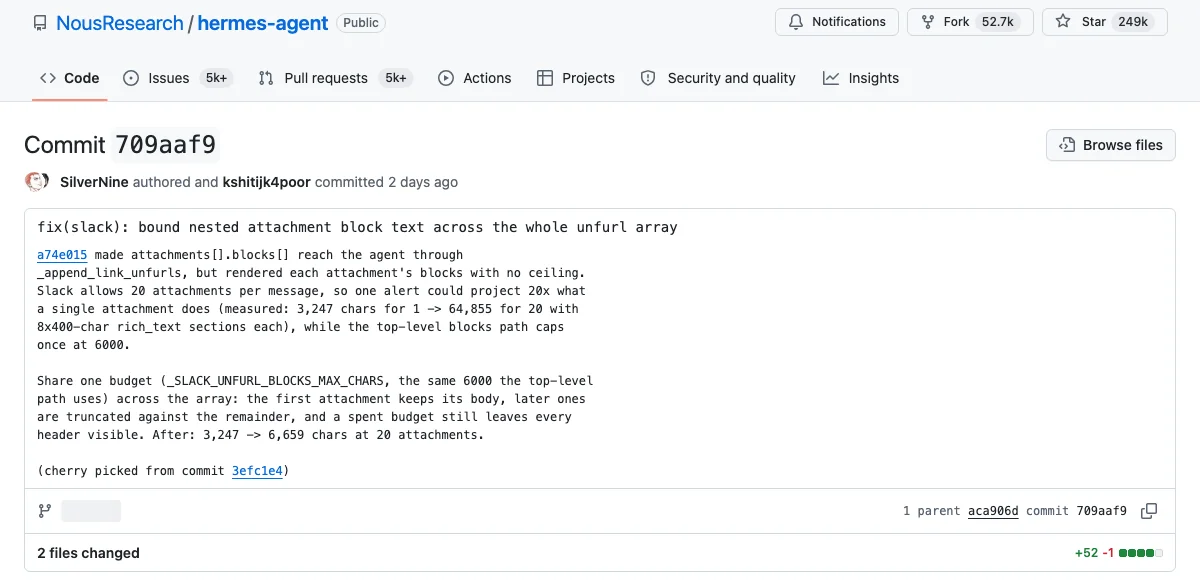Open the hermes-agent repository link

(263, 22)
